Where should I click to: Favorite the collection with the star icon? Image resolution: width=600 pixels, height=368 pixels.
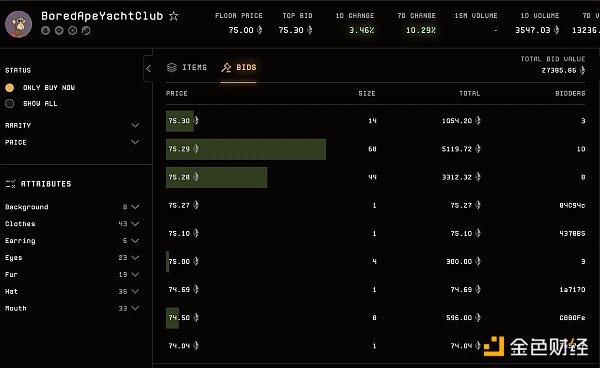(x=174, y=16)
